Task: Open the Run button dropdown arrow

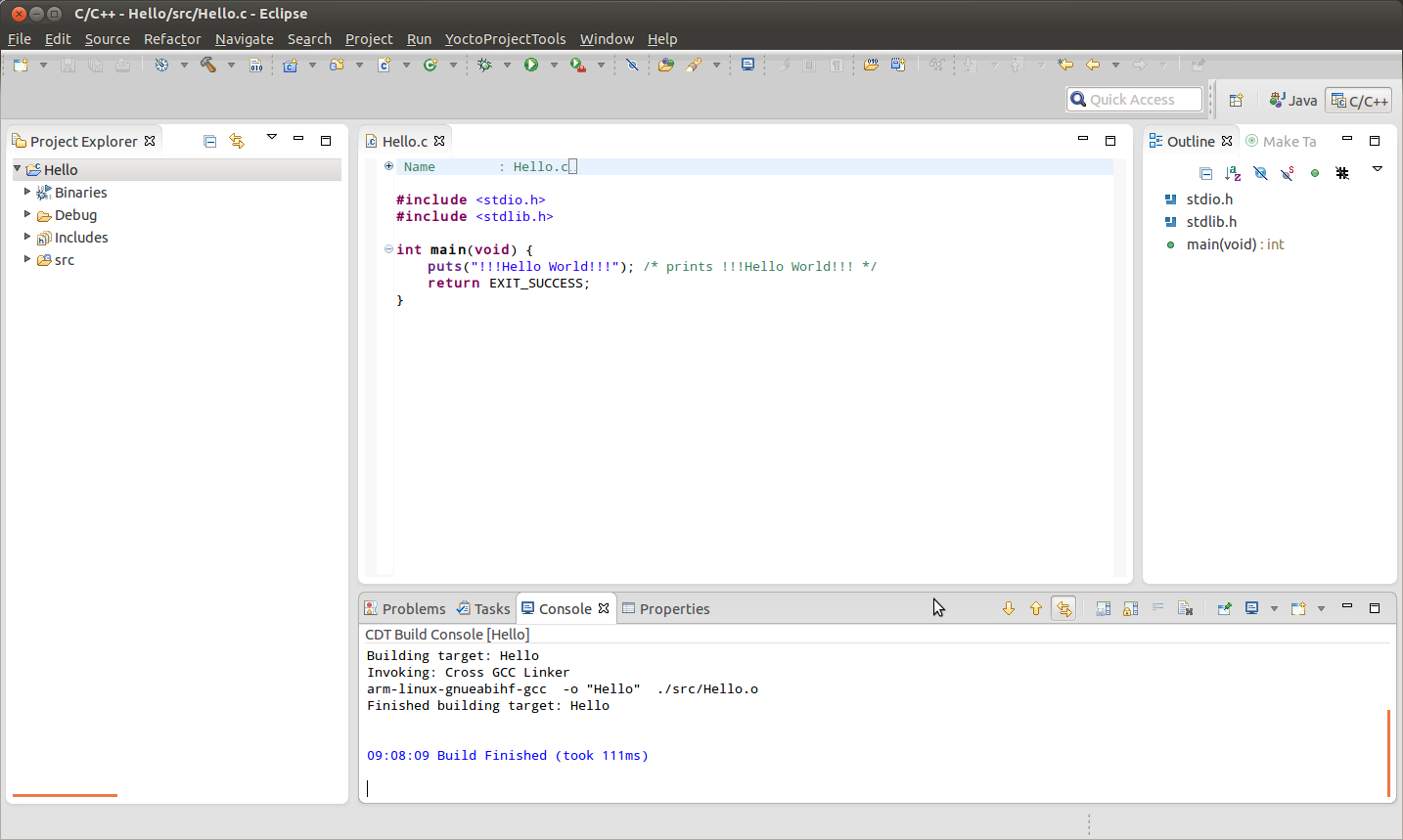Action: pos(554,66)
